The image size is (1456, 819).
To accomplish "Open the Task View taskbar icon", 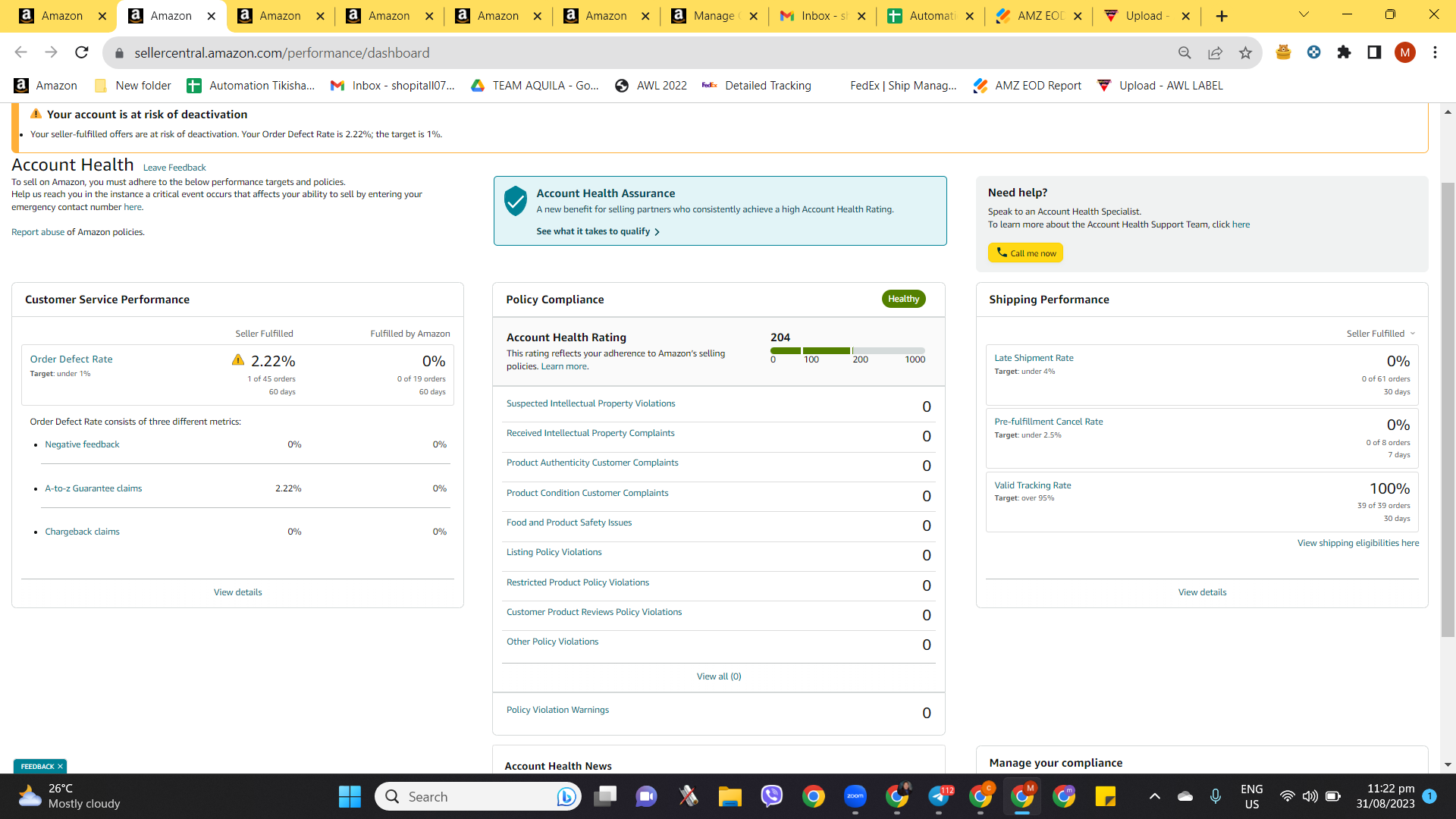I will [605, 796].
